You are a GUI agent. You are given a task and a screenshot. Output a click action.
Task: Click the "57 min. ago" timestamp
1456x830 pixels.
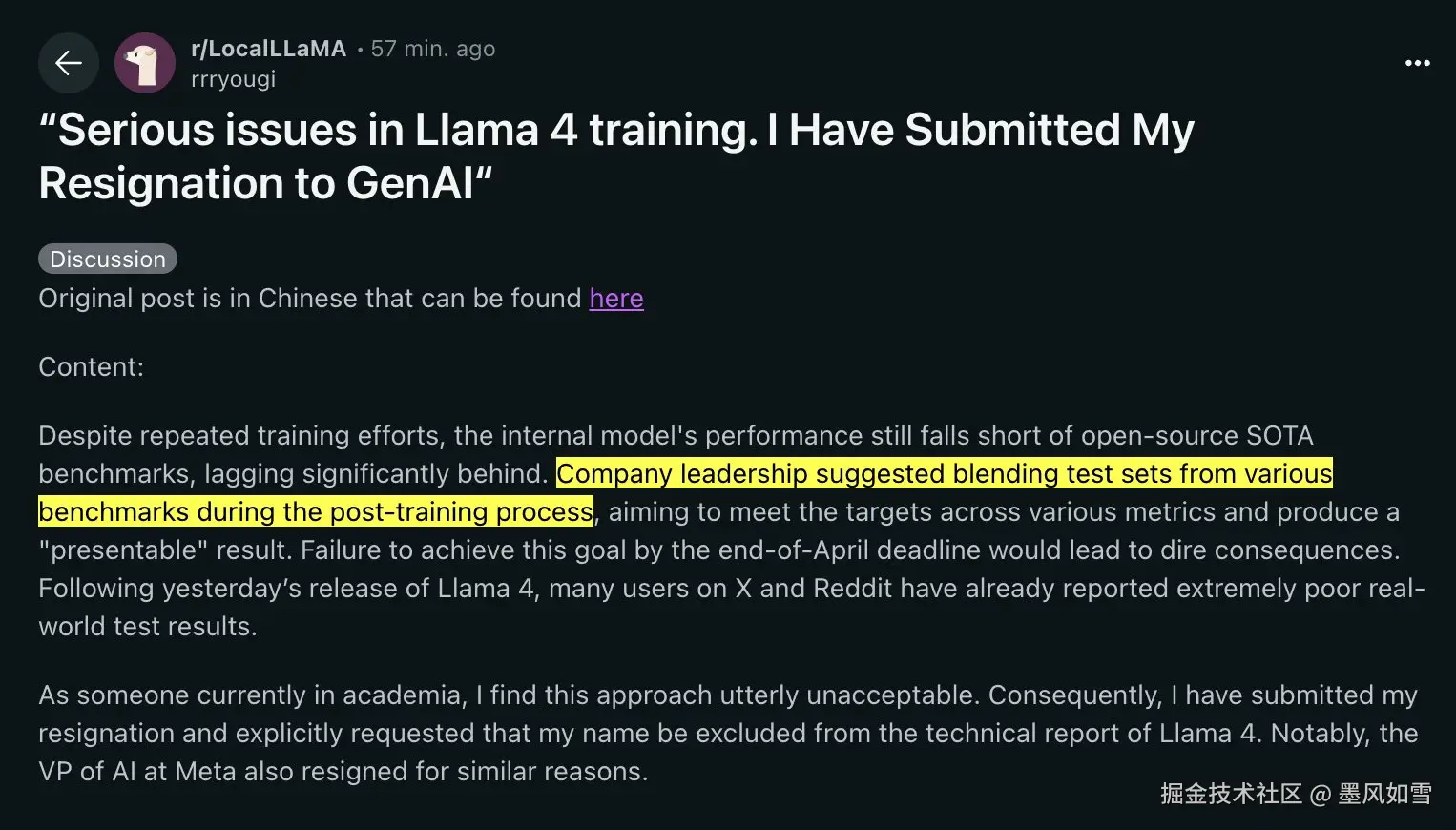(x=433, y=49)
